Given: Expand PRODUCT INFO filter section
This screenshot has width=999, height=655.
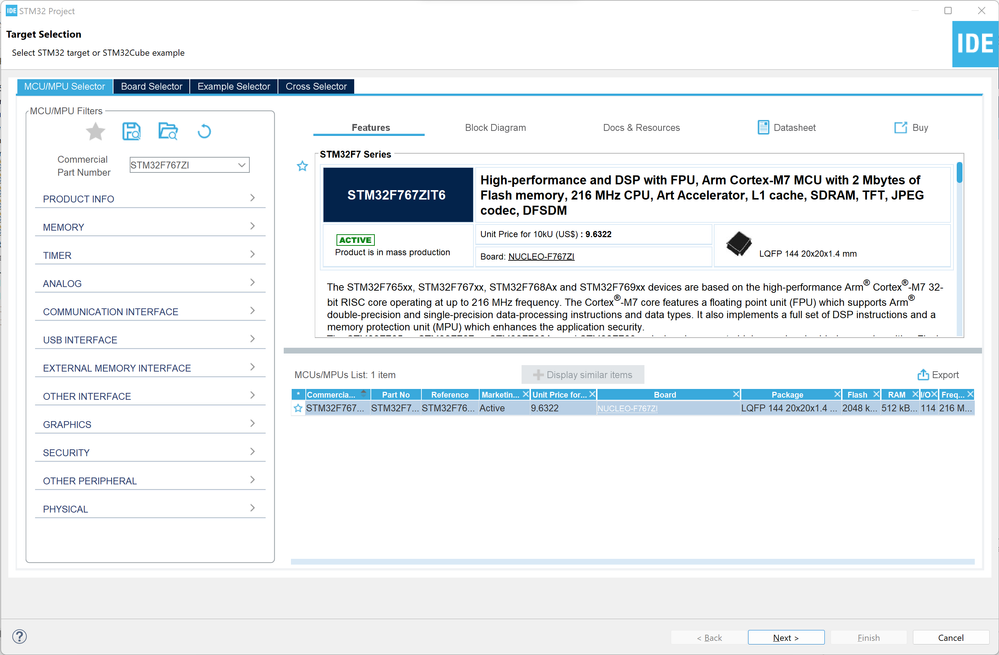Looking at the screenshot, I should 150,199.
